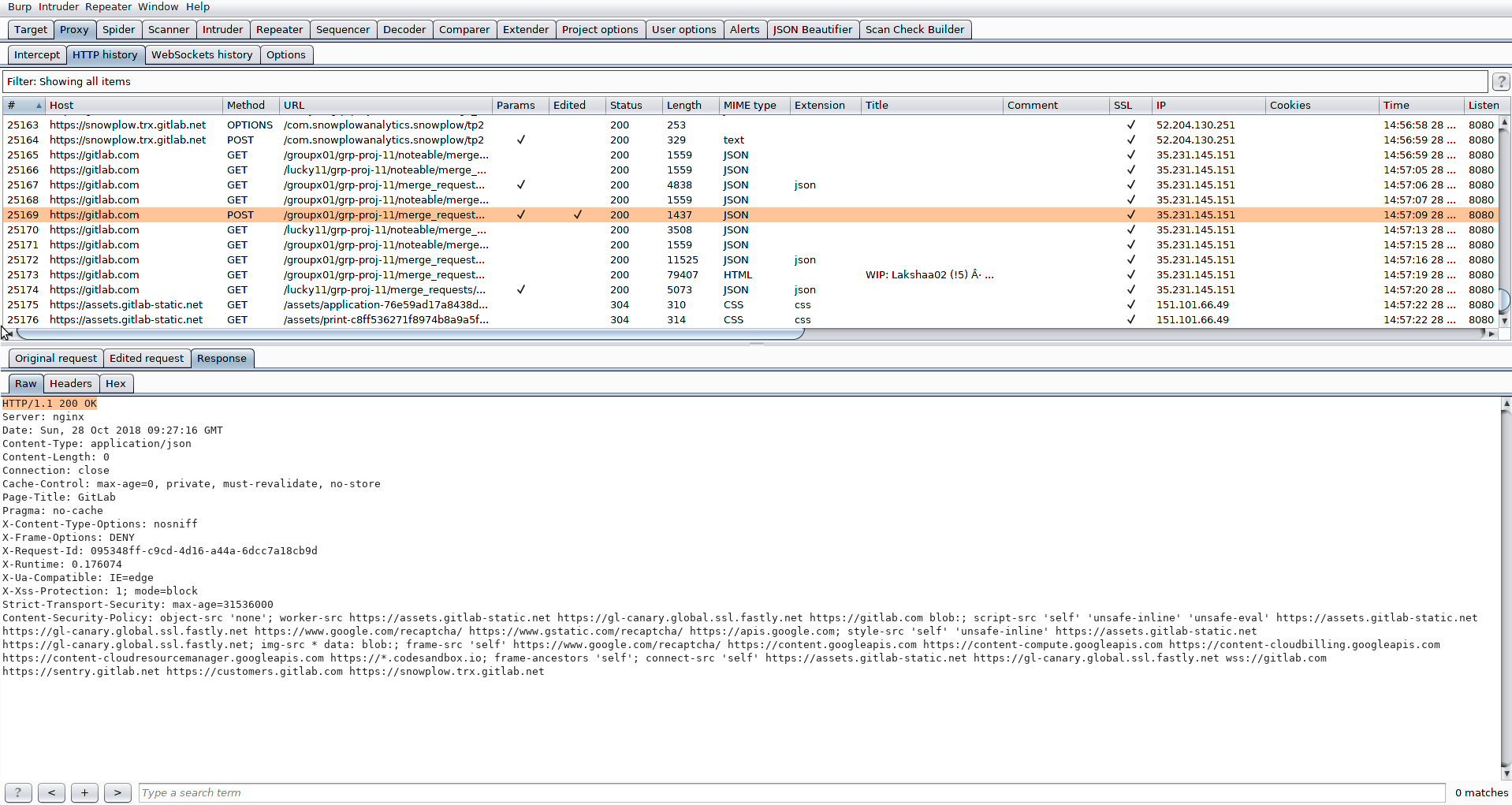The height and width of the screenshot is (805, 1512).
Task: Open the WebSockets history tab
Action: coord(202,55)
